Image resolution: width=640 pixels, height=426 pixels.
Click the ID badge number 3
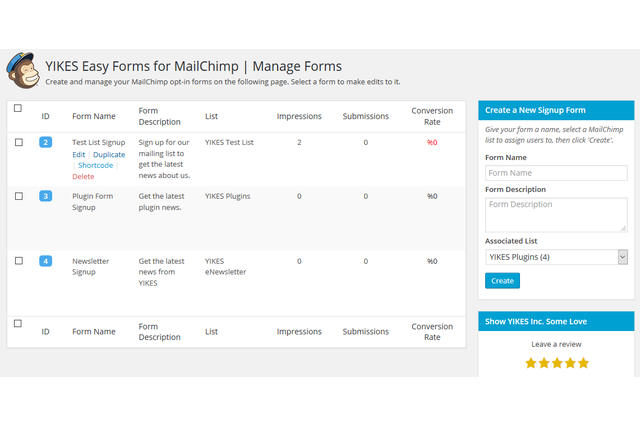pyautogui.click(x=45, y=196)
